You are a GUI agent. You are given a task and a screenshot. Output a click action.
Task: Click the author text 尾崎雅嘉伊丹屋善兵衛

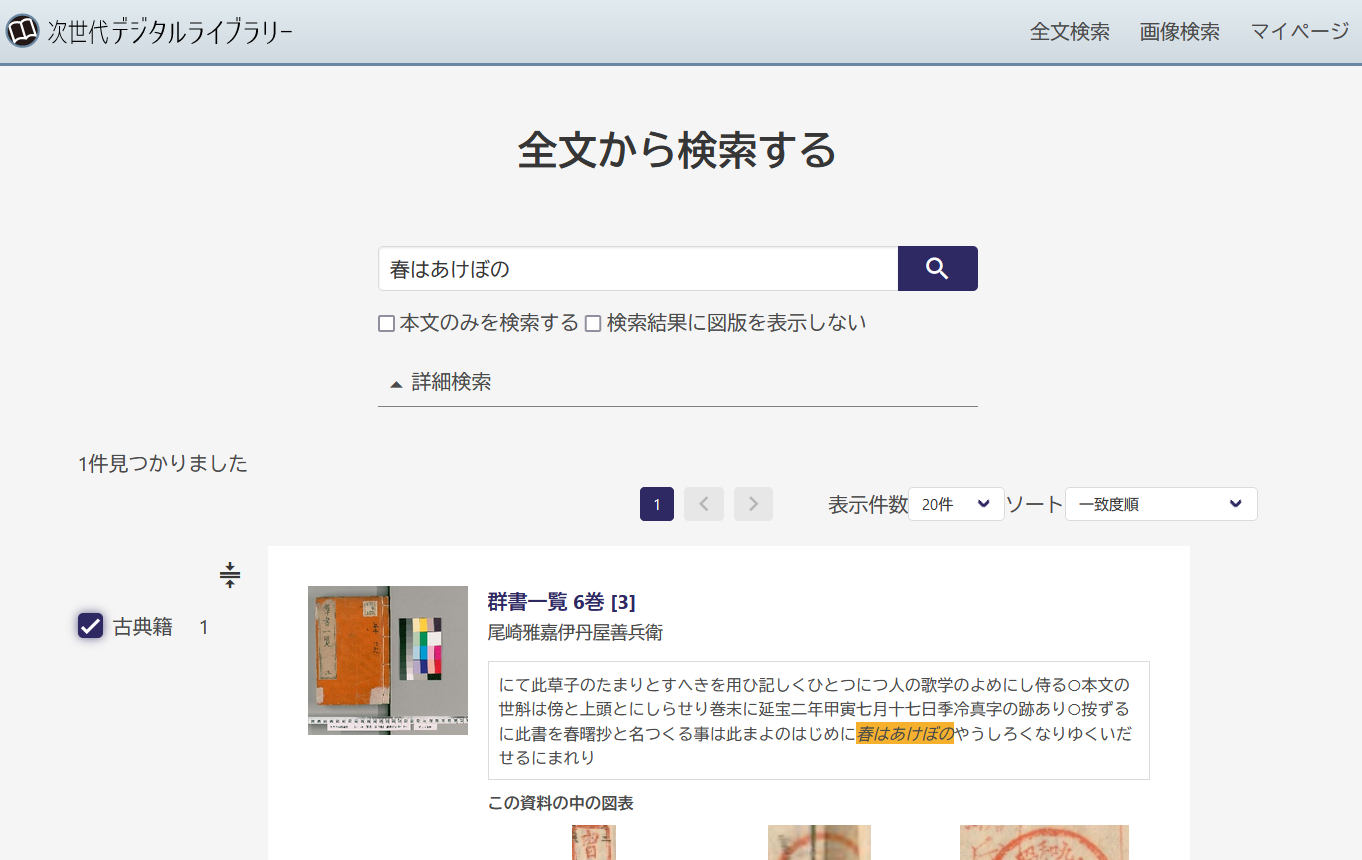point(575,632)
